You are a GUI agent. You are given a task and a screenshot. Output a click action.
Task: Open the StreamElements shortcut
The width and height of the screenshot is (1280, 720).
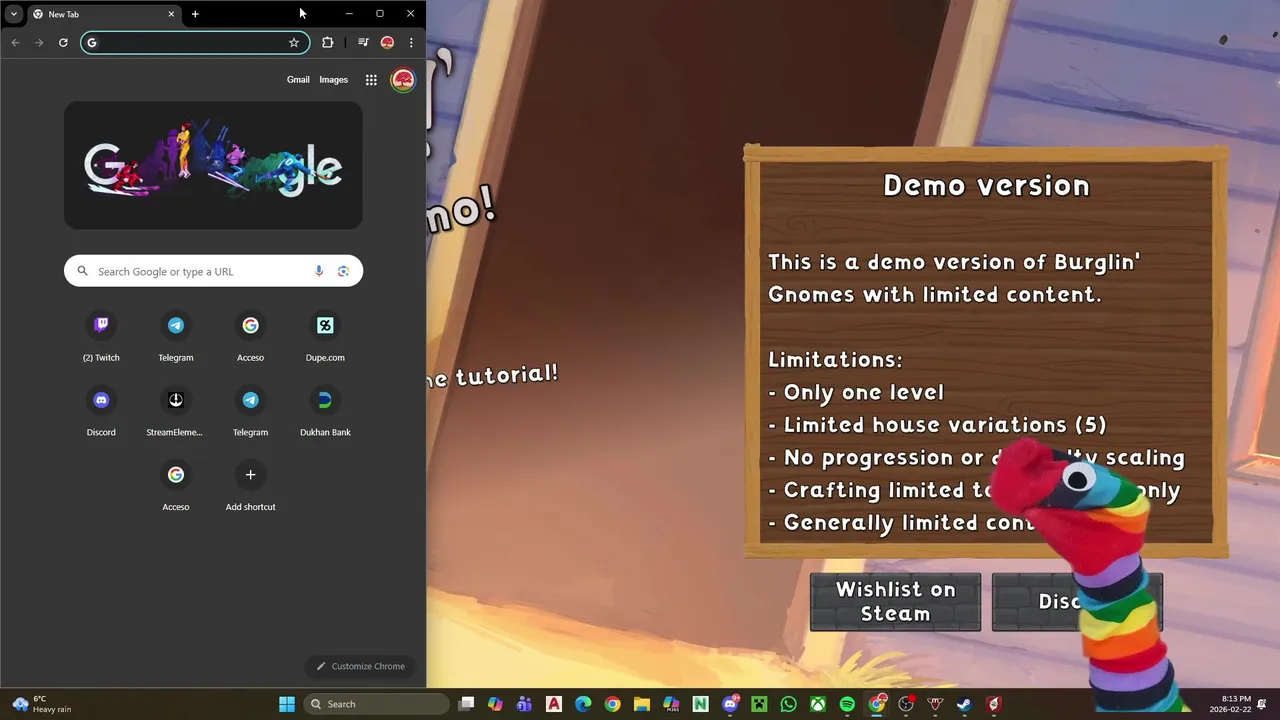[176, 411]
